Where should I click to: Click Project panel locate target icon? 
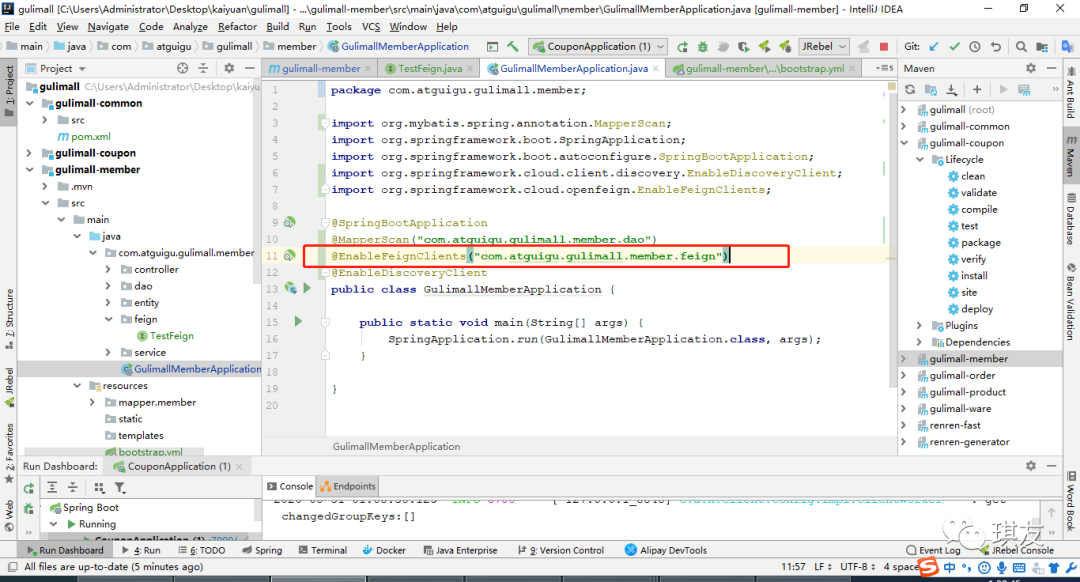coord(183,68)
